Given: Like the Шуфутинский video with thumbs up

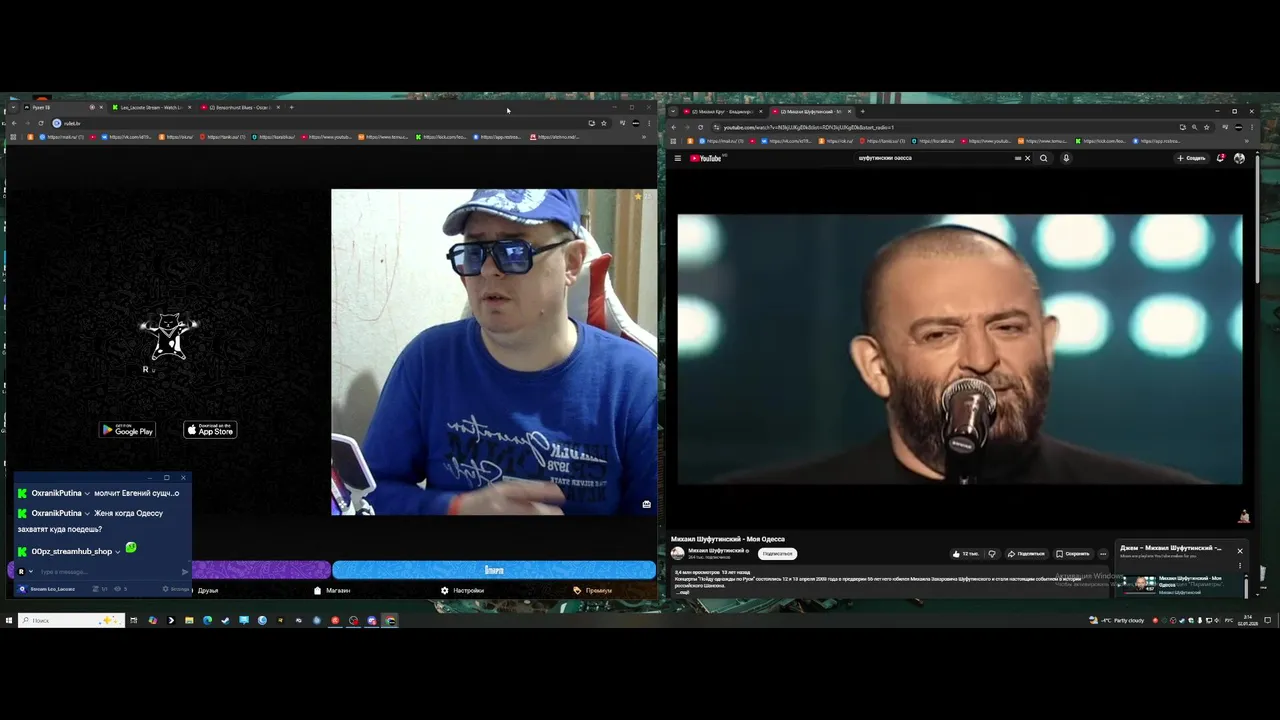Looking at the screenshot, I should pos(966,553).
